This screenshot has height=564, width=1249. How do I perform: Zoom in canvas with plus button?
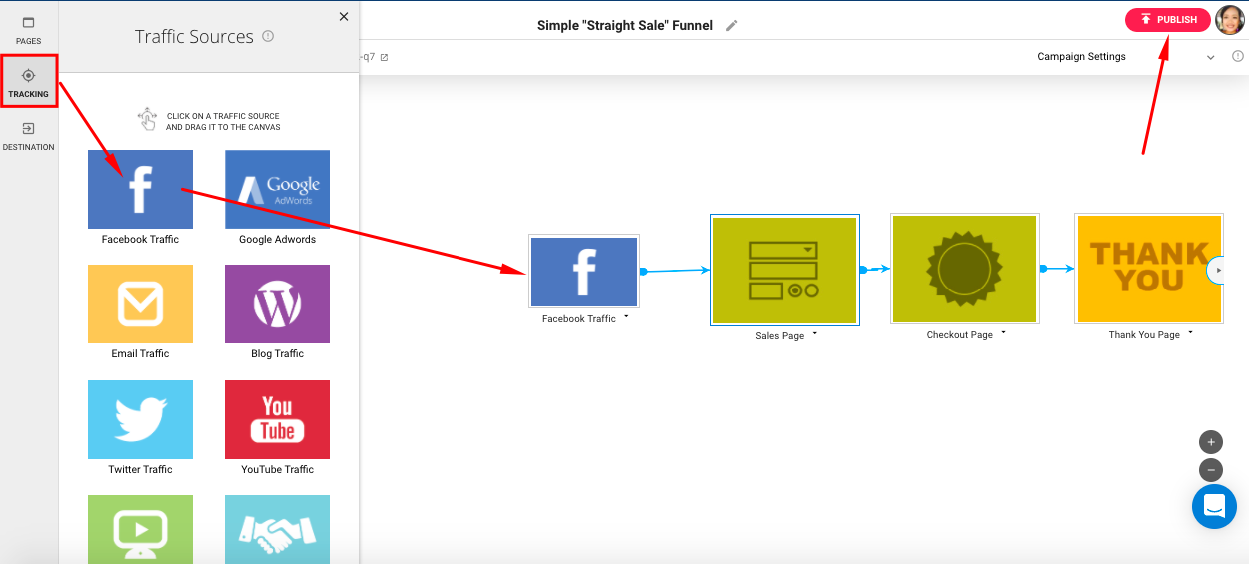pyautogui.click(x=1211, y=441)
